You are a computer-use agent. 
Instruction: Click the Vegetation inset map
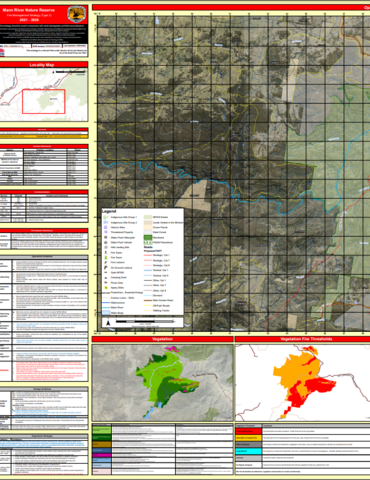pos(163,383)
